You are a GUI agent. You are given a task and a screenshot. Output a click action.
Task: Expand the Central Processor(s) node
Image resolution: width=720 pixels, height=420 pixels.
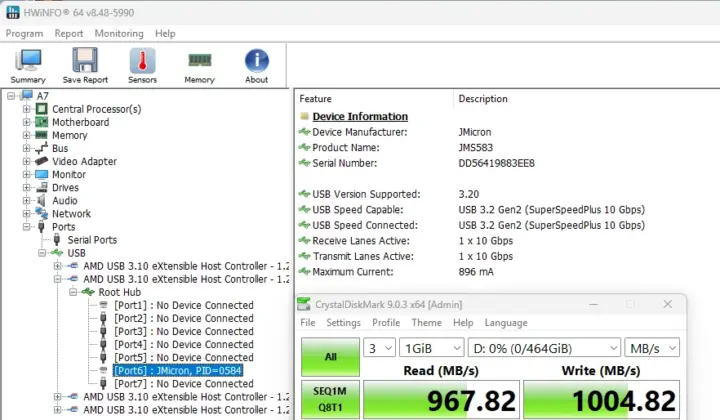pos(27,109)
